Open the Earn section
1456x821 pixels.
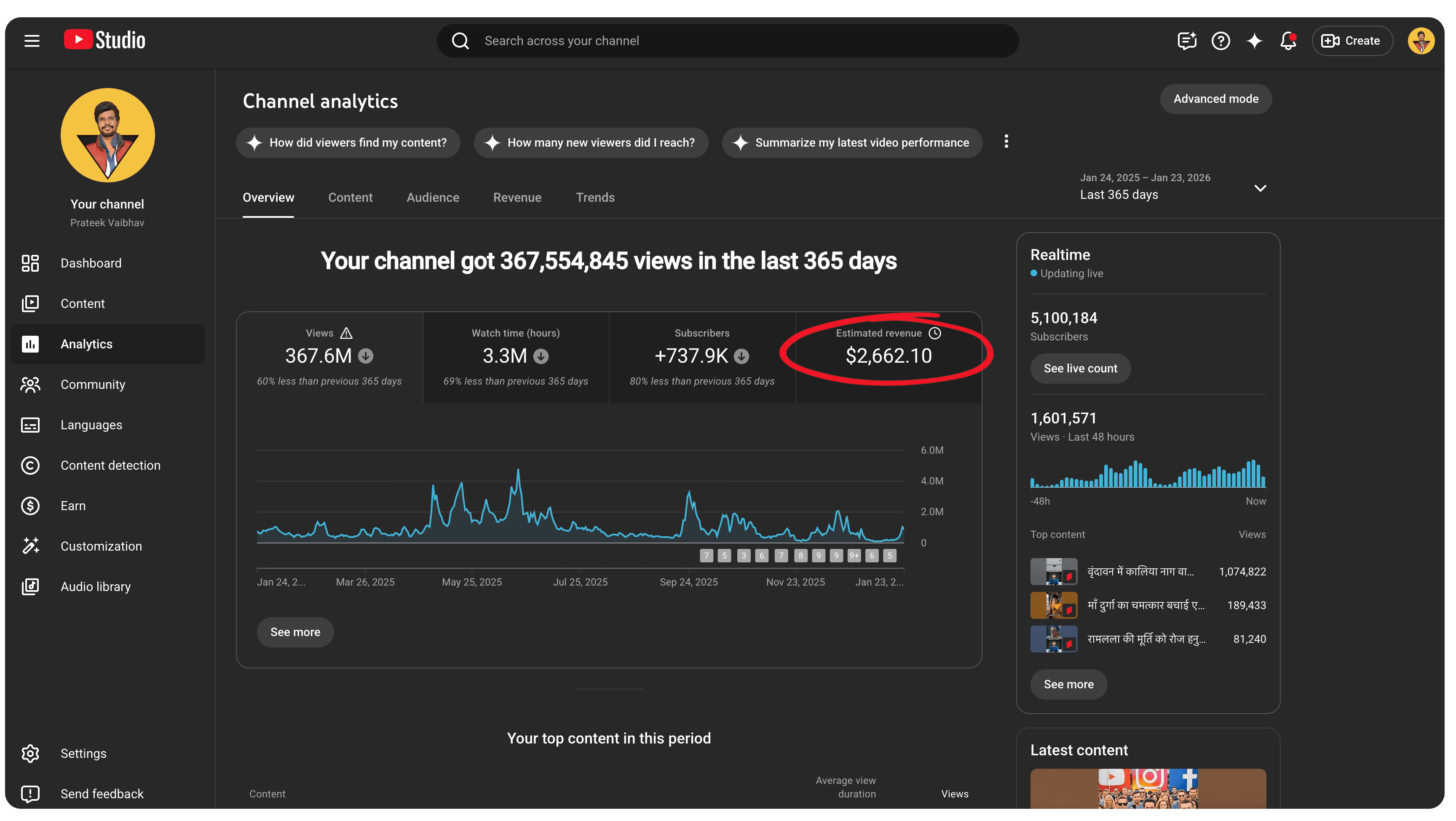point(73,506)
